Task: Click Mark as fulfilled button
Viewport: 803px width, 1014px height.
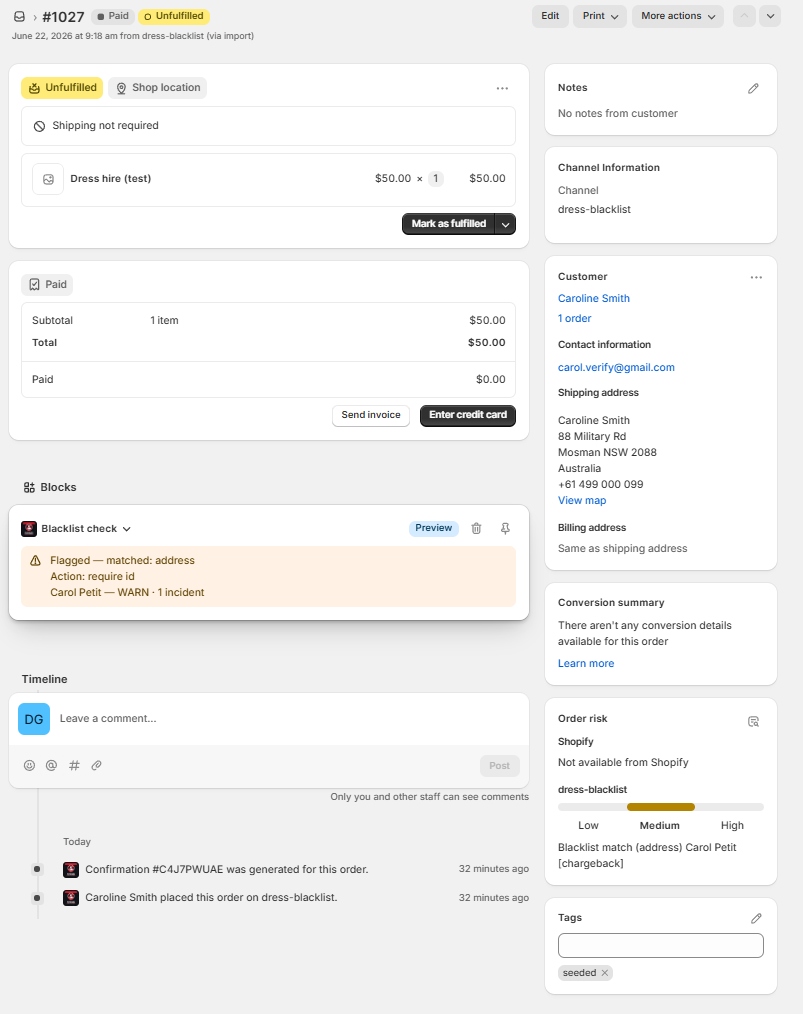Action: click(x=449, y=224)
